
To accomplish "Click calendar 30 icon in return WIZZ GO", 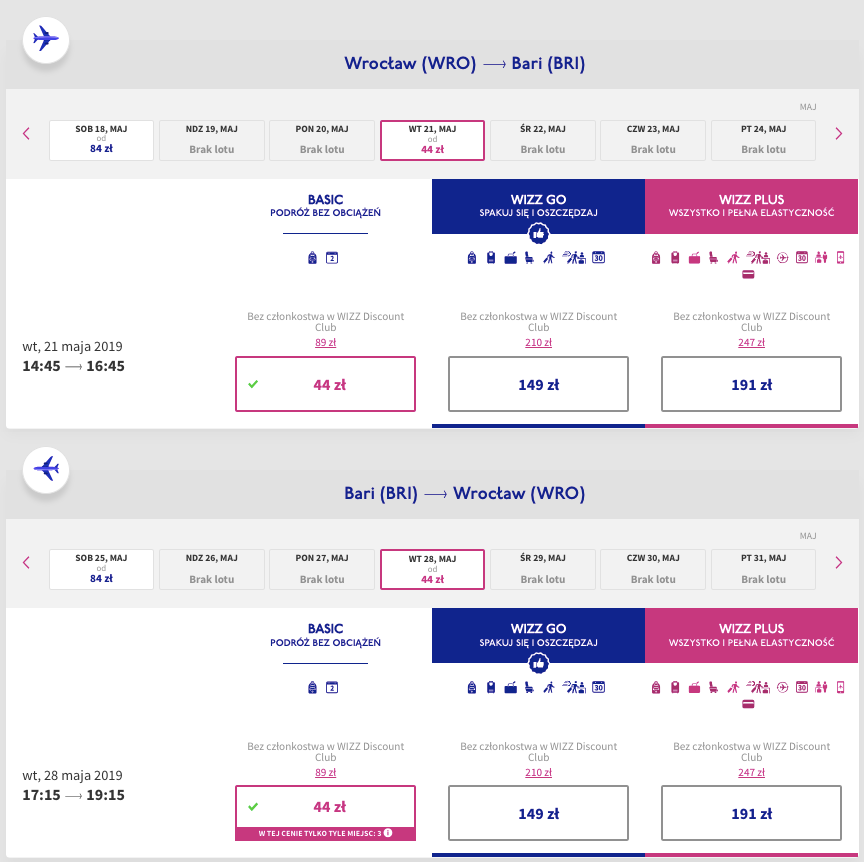I will pos(599,687).
